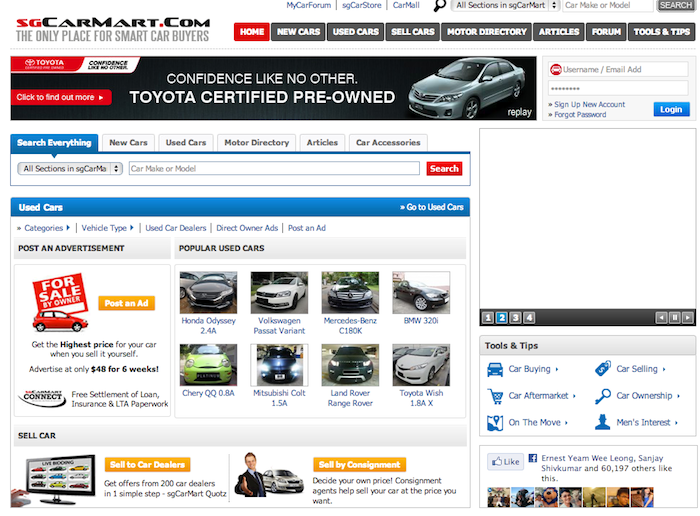Click the Facebook Like thumbs-up button
The height and width of the screenshot is (516, 700).
(505, 462)
